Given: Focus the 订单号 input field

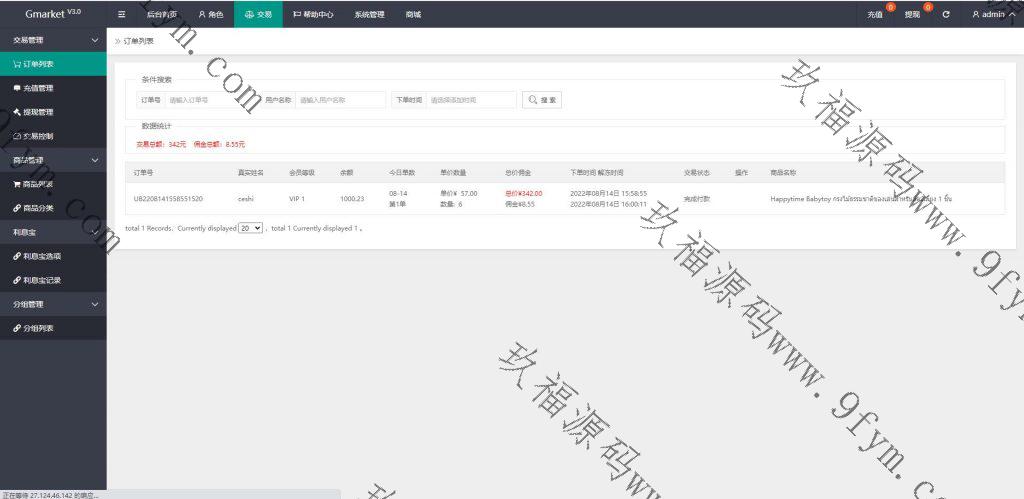Looking at the screenshot, I should [210, 100].
